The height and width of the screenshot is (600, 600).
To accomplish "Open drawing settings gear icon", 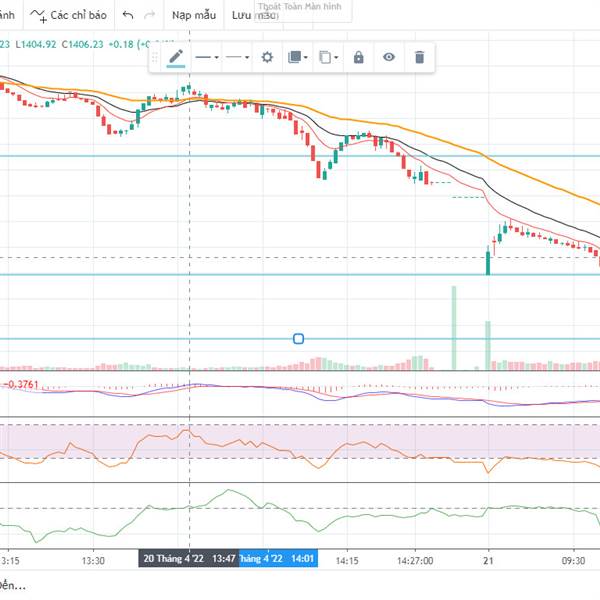I will pyautogui.click(x=267, y=57).
